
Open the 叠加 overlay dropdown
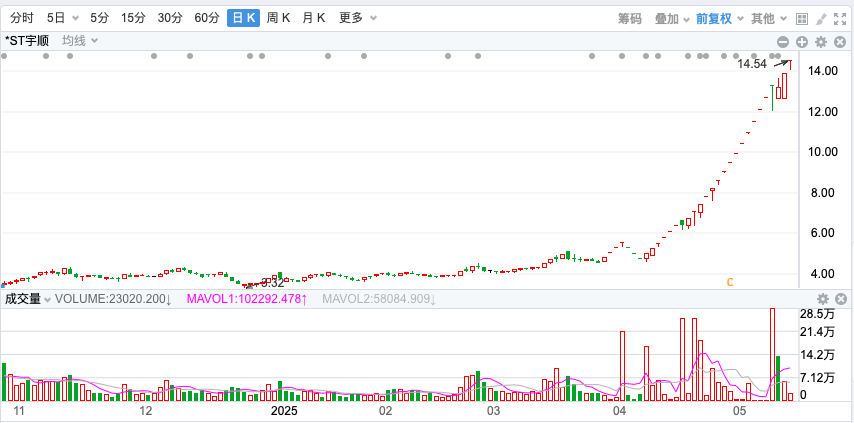[x=672, y=19]
